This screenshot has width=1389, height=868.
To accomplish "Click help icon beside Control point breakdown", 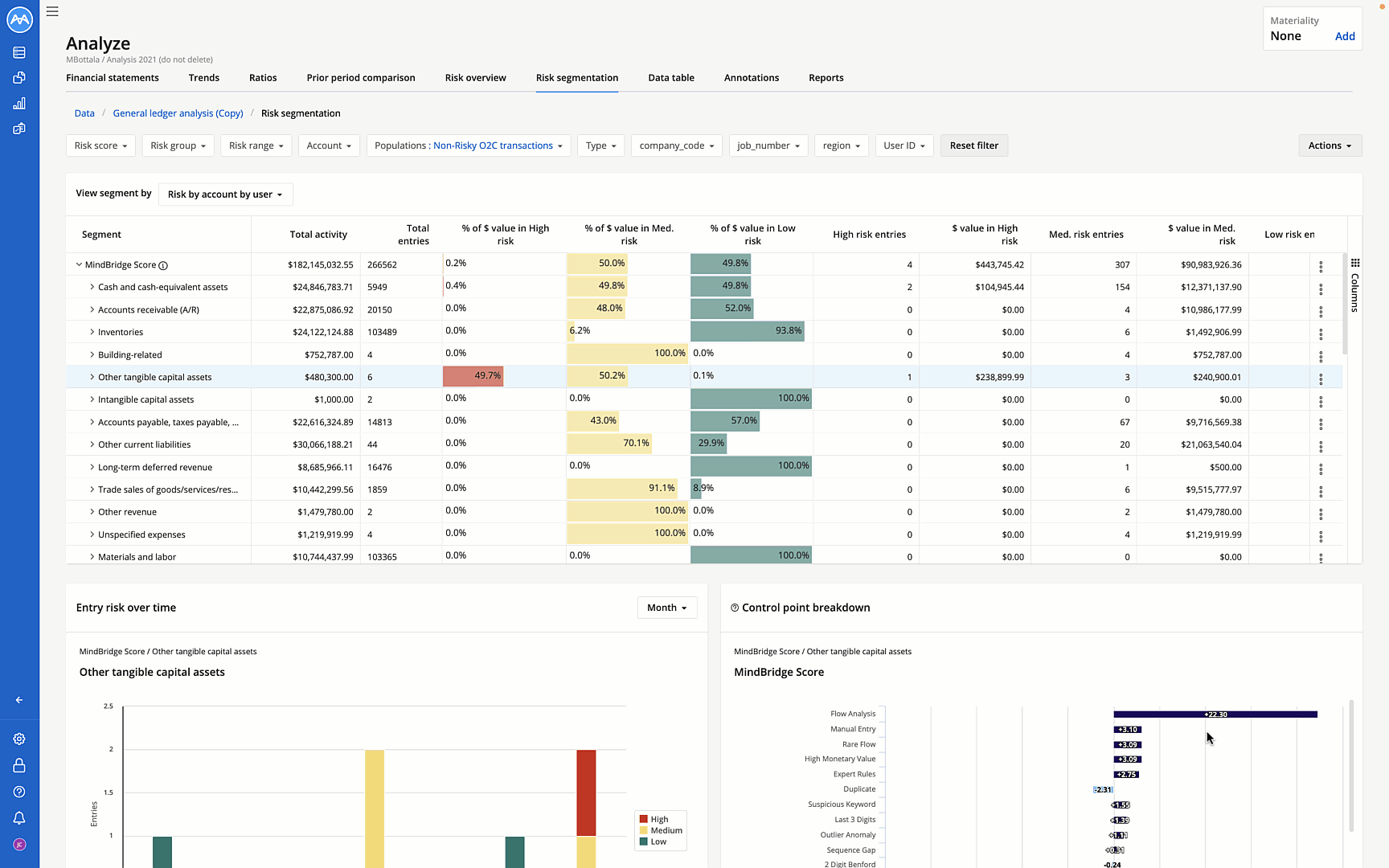I will point(735,608).
